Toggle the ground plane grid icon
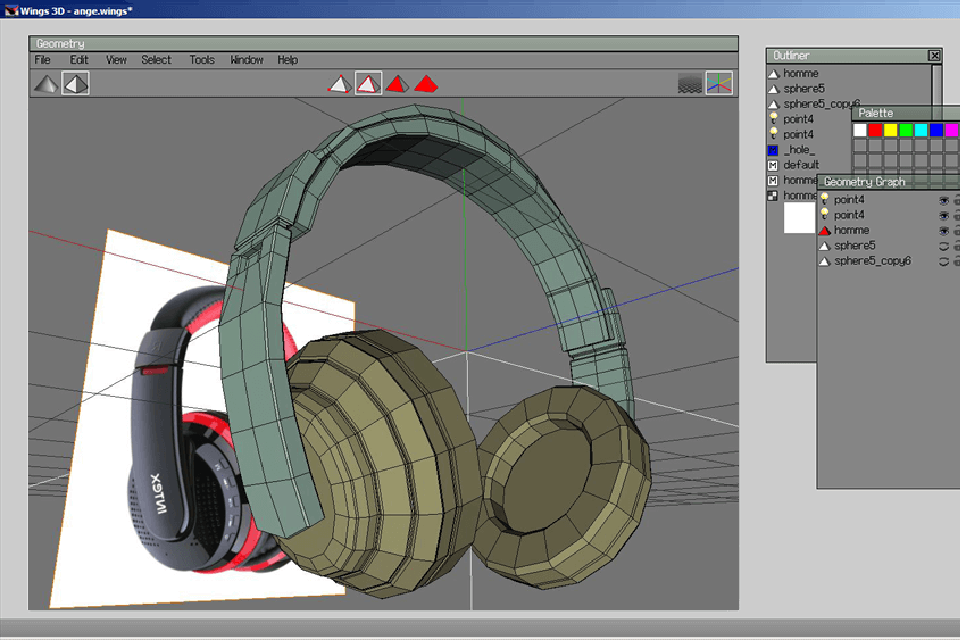Screen dimensions: 960x640 point(690,84)
